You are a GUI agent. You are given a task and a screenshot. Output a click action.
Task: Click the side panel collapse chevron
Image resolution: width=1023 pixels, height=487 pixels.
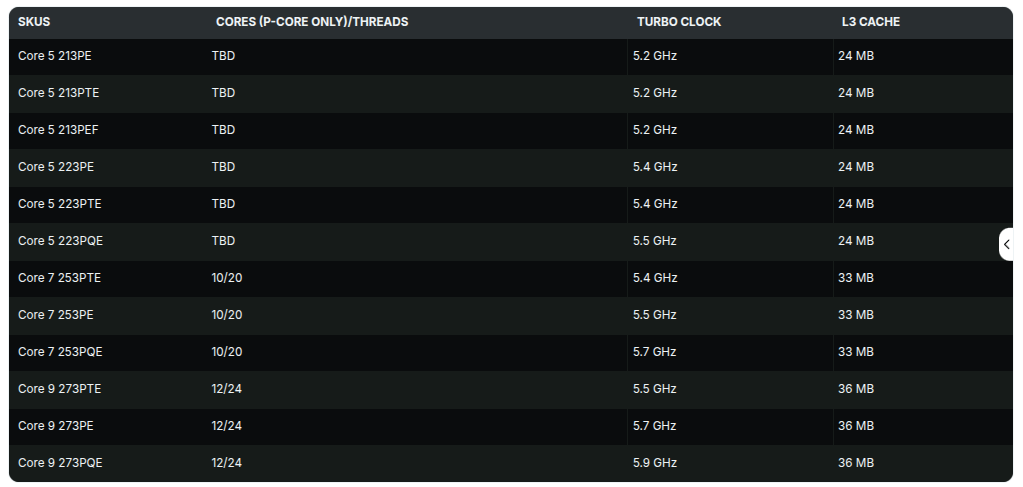(1007, 244)
